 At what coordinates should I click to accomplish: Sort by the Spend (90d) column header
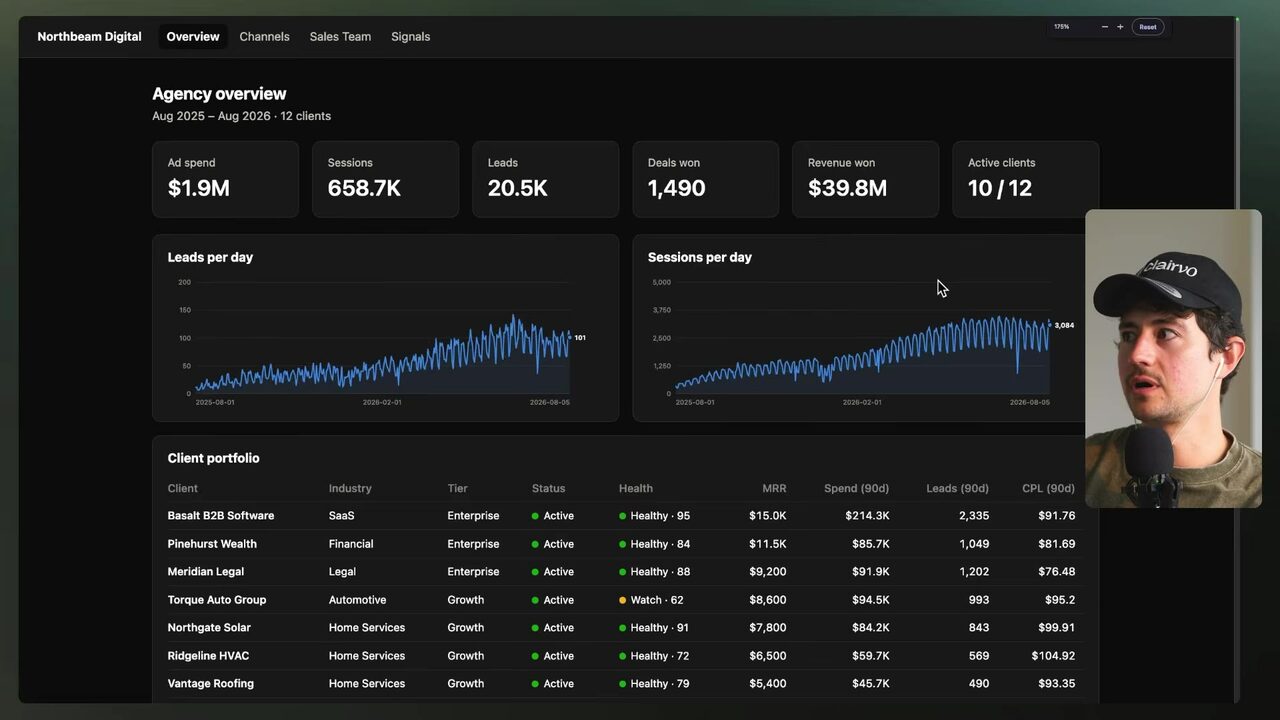pyautogui.click(x=856, y=489)
